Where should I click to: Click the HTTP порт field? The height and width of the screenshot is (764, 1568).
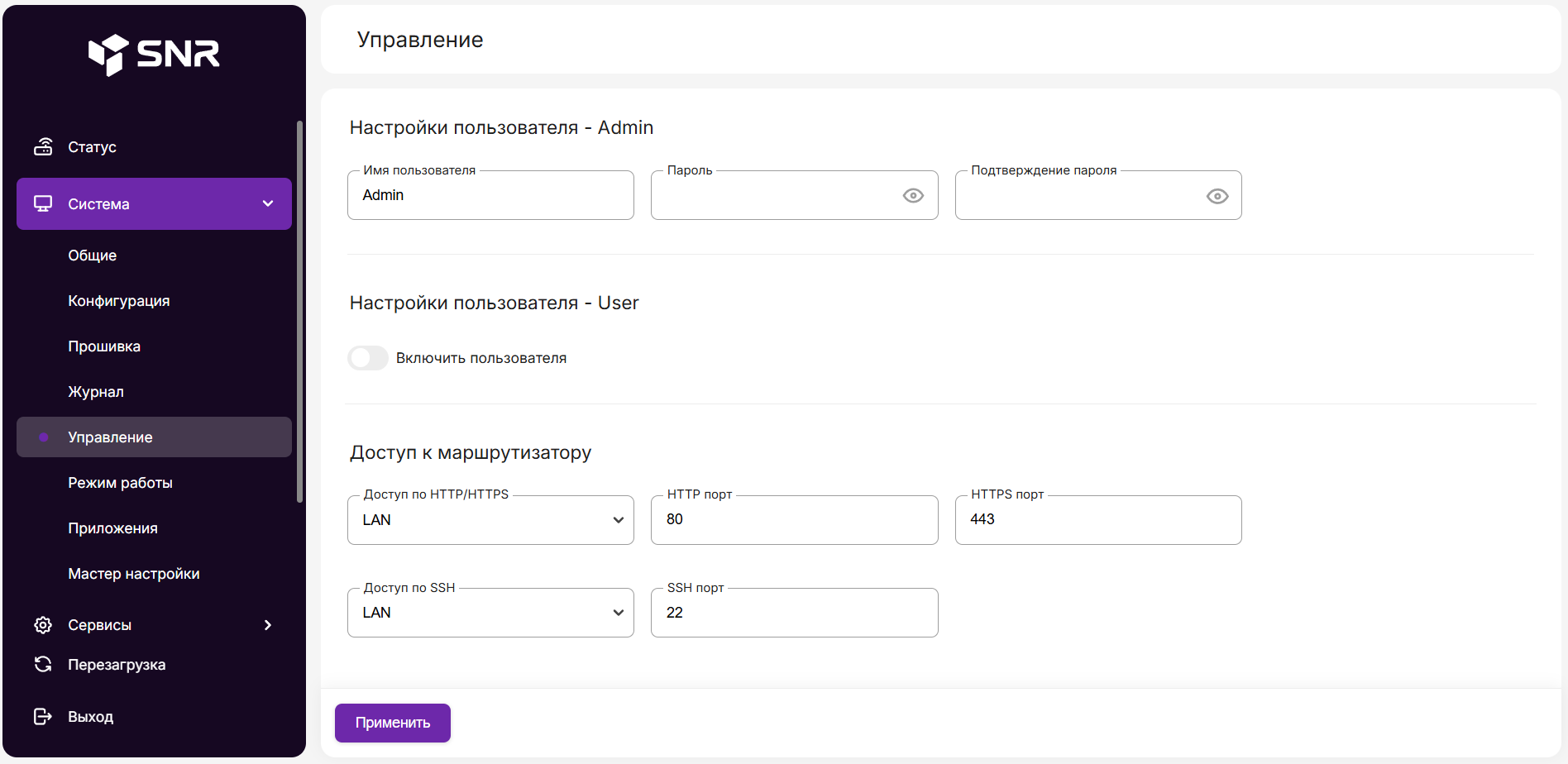pos(795,520)
